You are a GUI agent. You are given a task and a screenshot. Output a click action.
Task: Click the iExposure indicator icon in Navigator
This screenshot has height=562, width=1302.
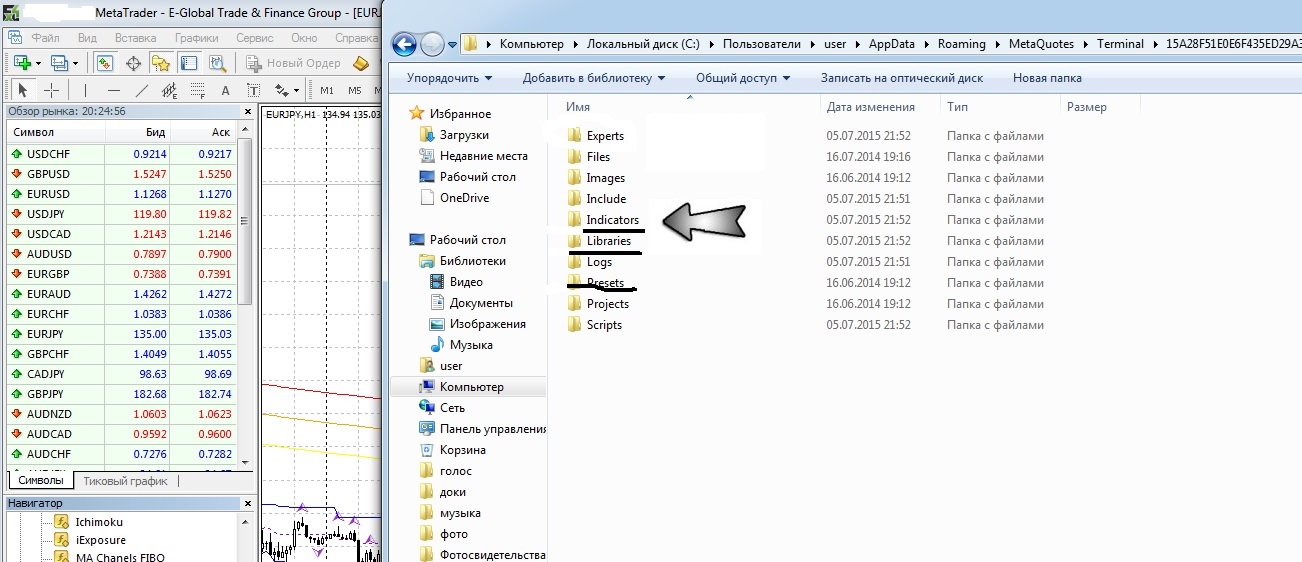tap(61, 540)
